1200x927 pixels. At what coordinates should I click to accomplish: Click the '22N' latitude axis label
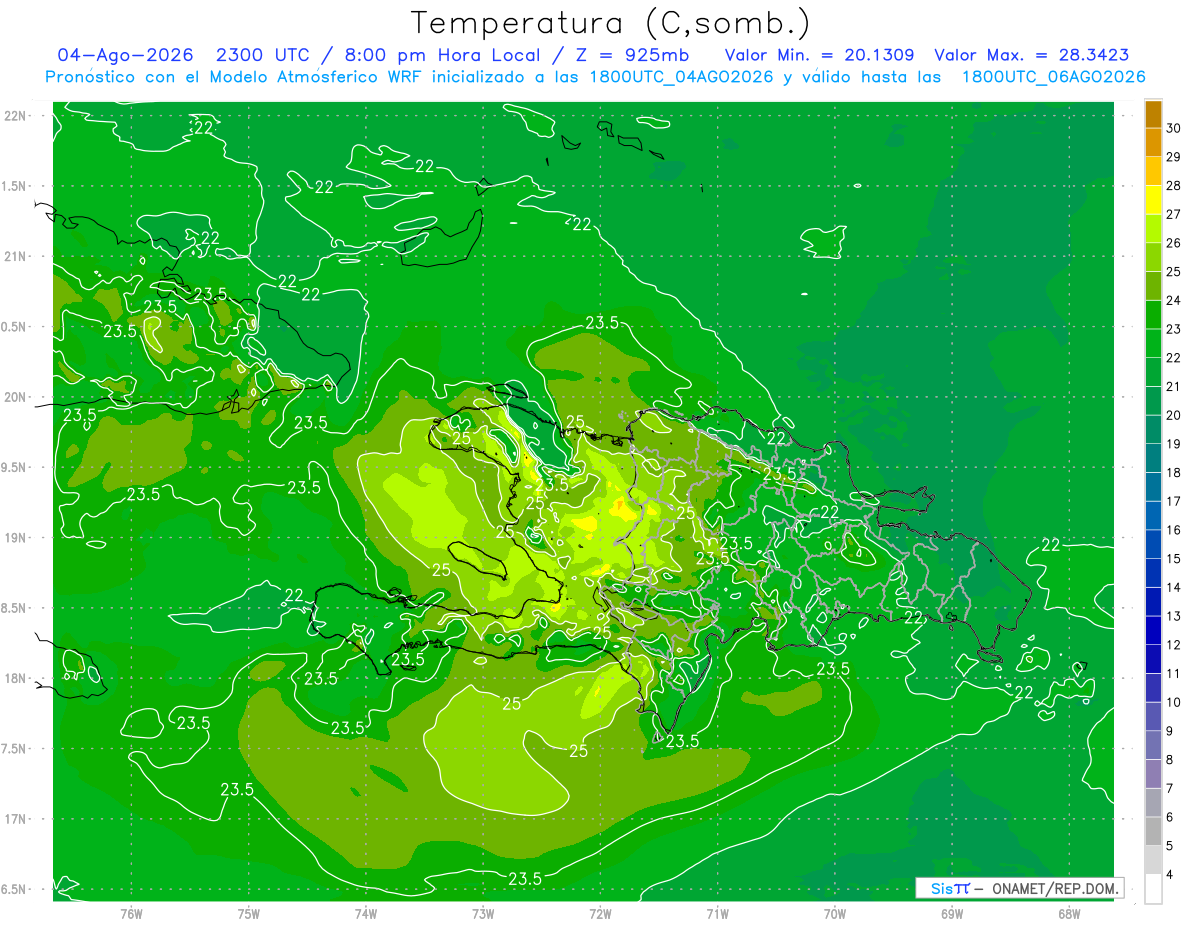(17, 115)
